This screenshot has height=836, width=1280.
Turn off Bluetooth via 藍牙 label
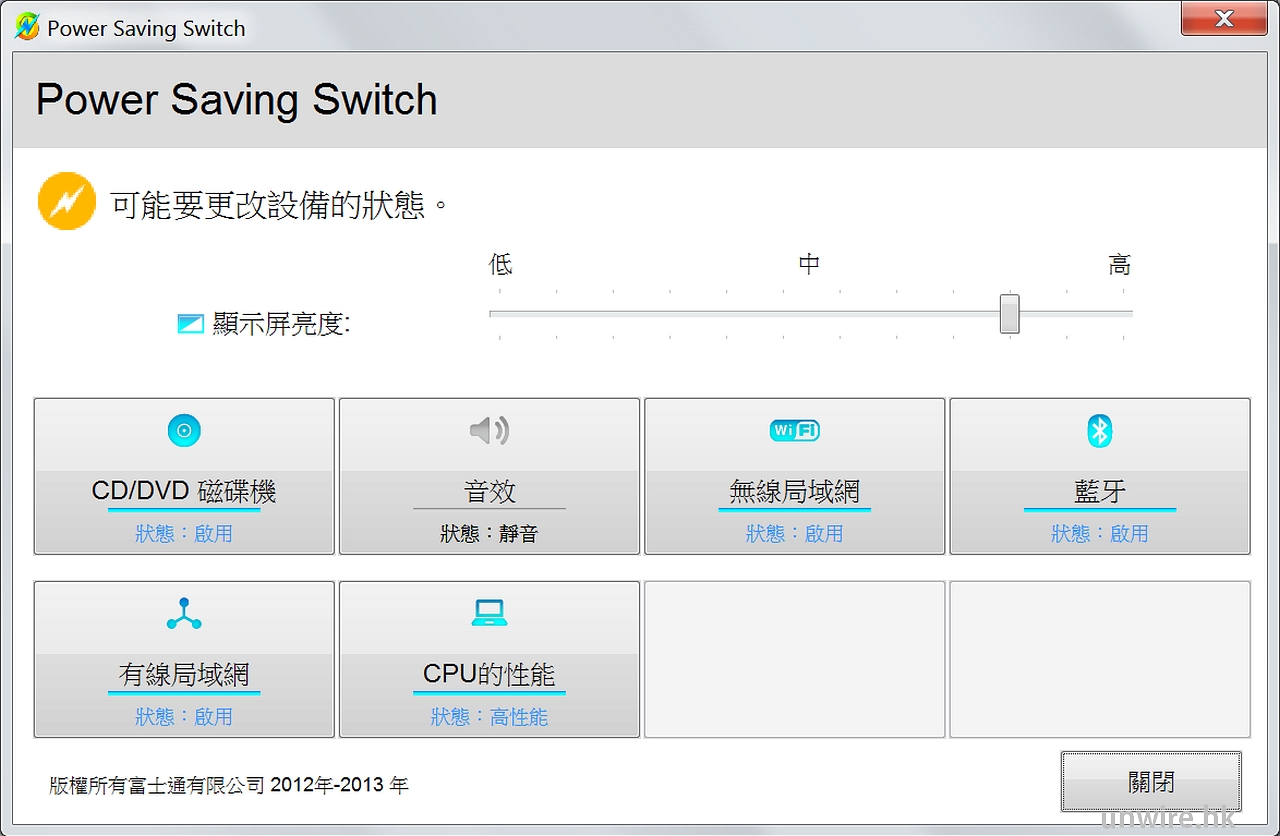(x=1100, y=492)
